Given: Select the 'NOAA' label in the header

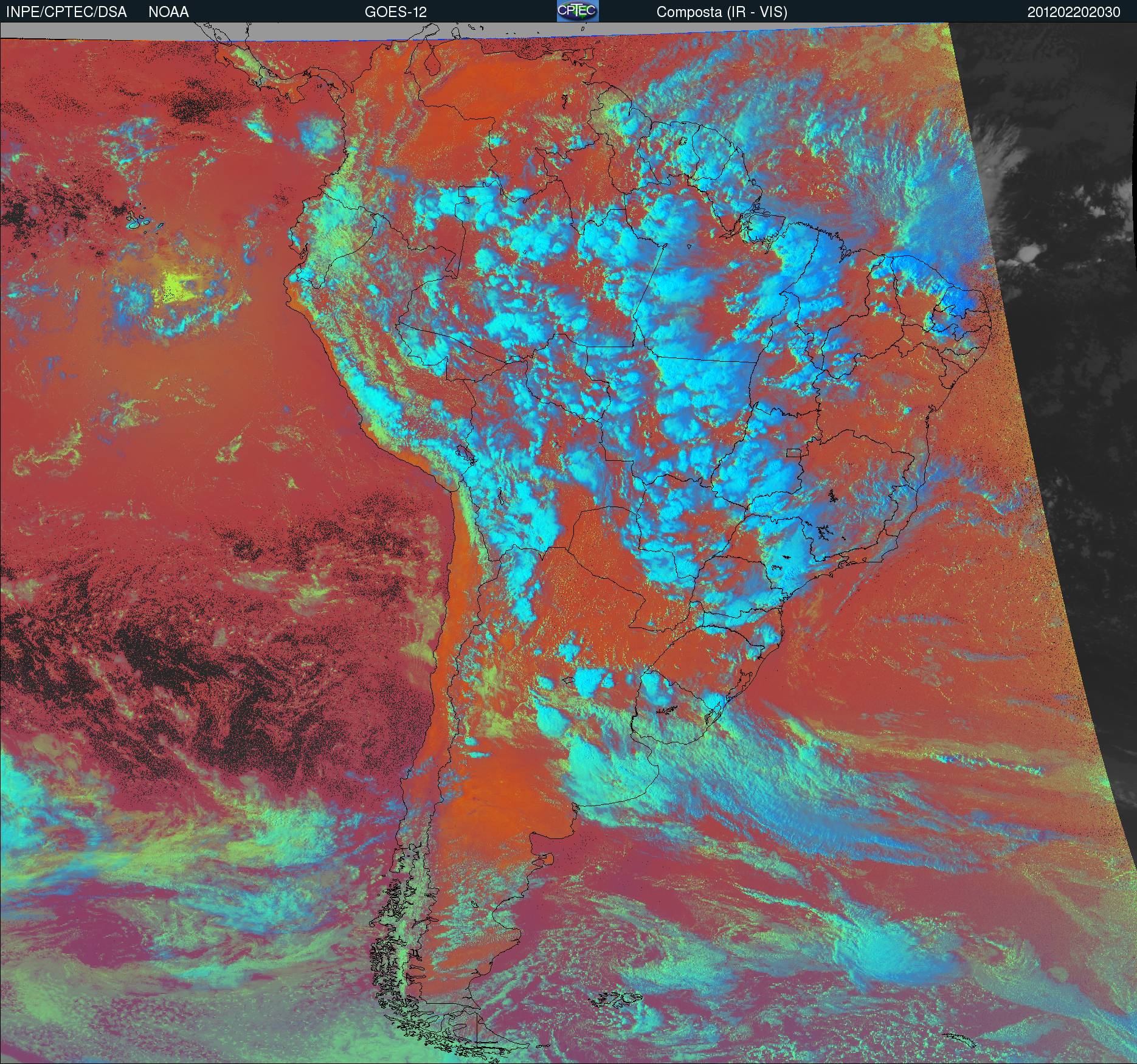Looking at the screenshot, I should click(168, 12).
